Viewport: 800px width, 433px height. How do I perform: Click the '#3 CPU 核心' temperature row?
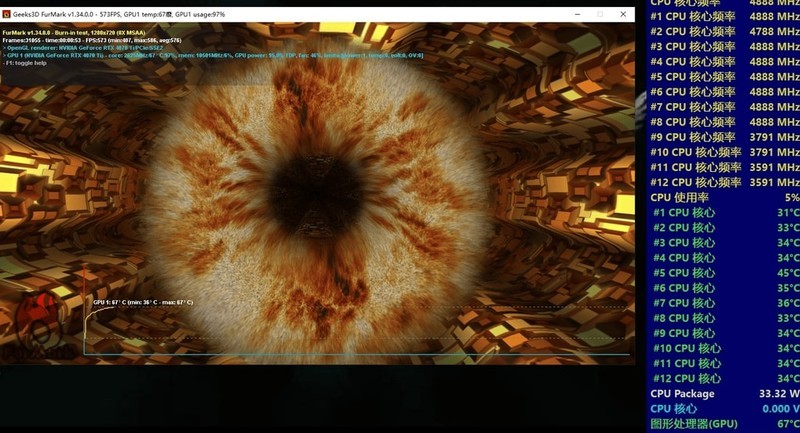pyautogui.click(x=725, y=243)
